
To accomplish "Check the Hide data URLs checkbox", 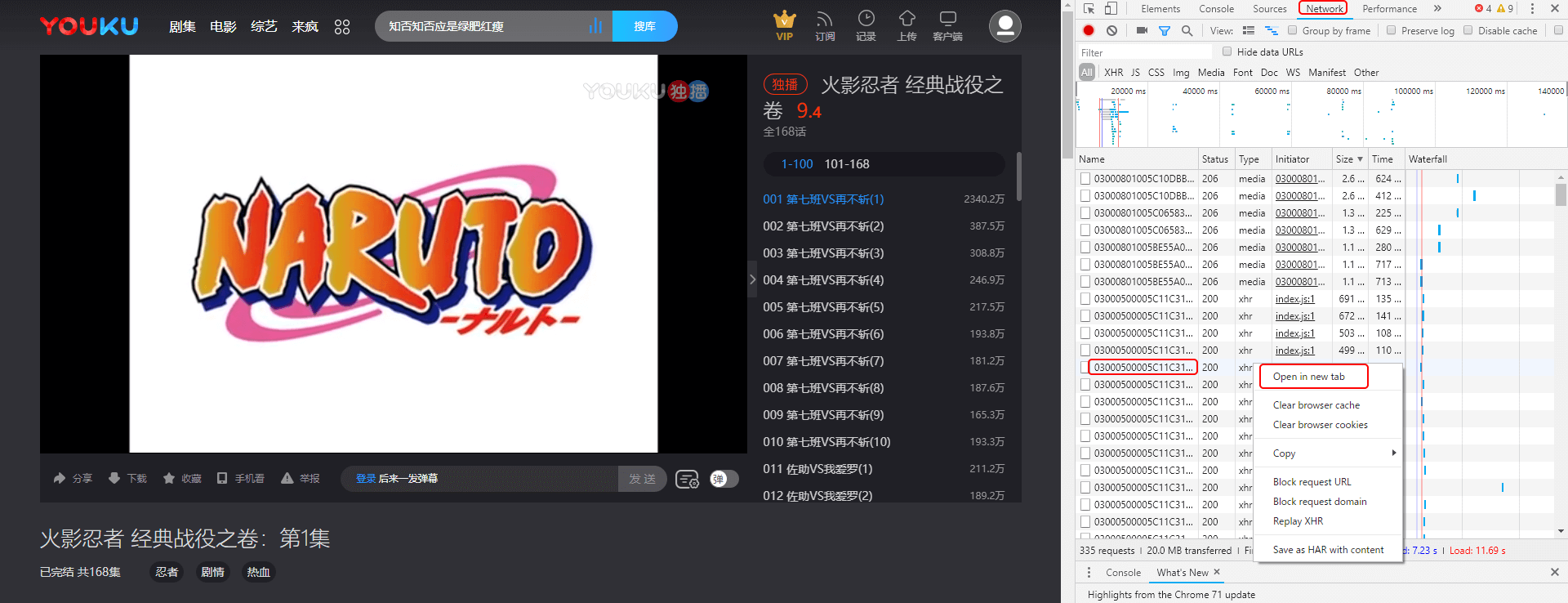I will tap(1227, 51).
